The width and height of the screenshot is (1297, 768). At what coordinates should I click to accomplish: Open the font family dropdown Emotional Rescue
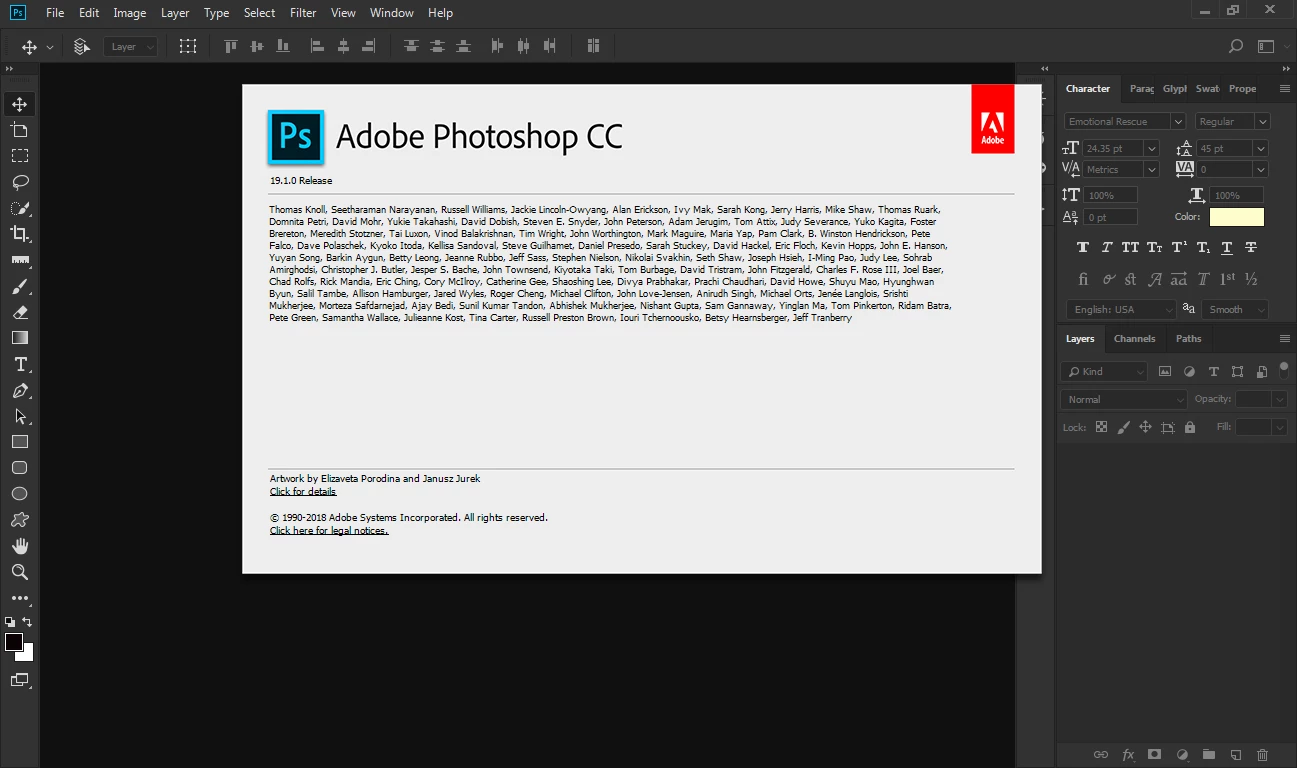(1125, 121)
